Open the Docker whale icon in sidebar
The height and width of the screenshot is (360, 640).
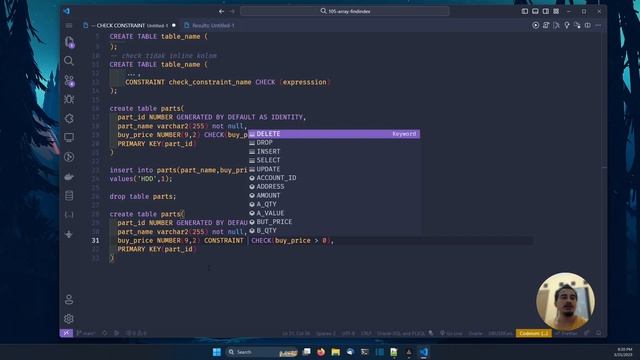(x=69, y=176)
